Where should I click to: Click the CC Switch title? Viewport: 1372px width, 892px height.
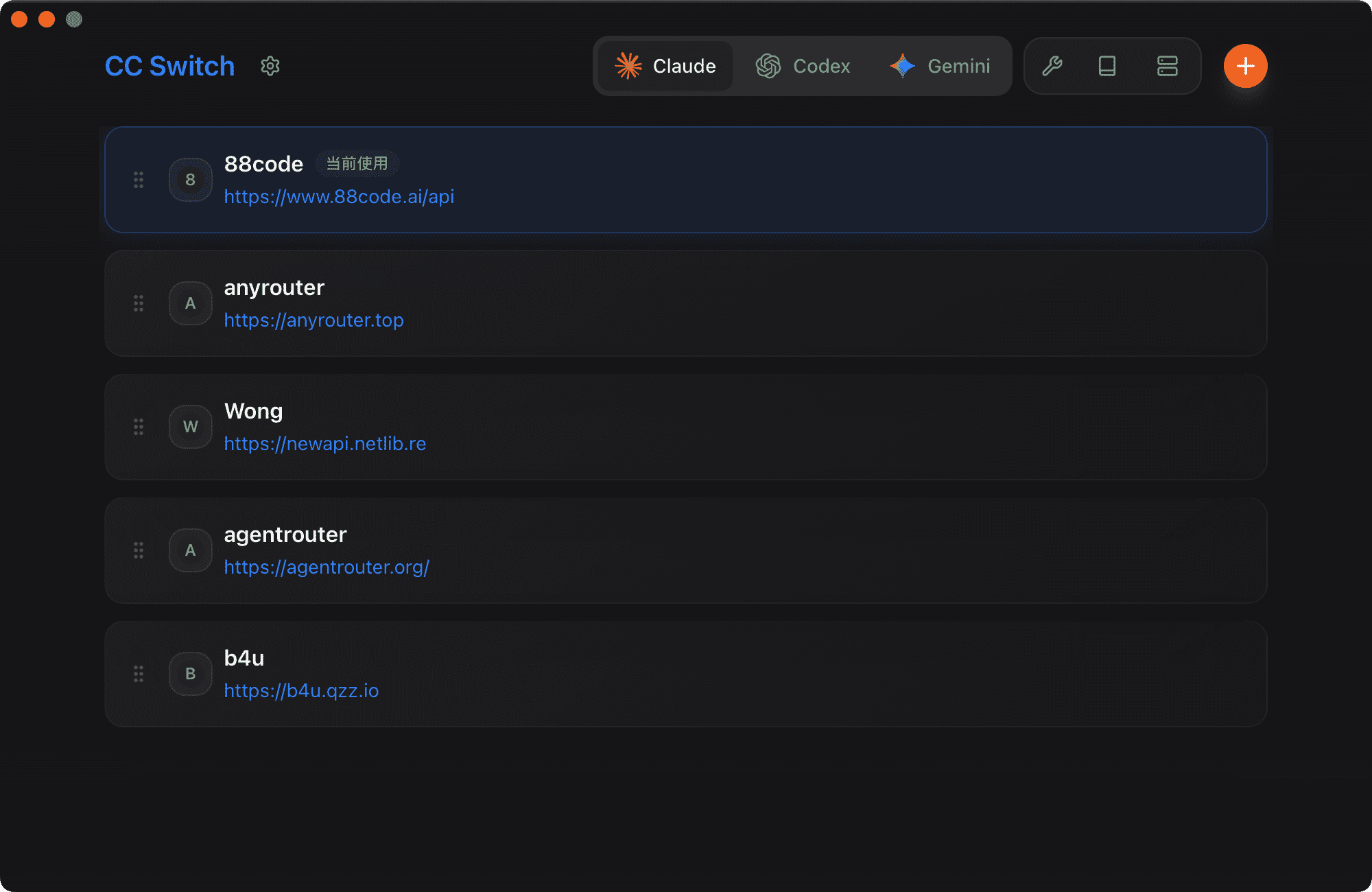point(169,66)
